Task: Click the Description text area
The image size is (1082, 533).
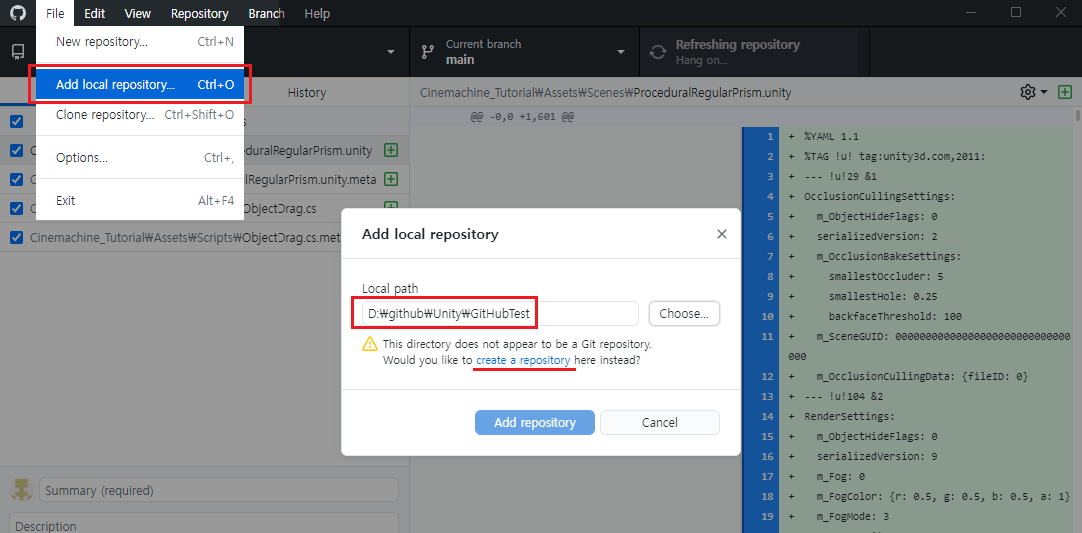Action: 204,523
